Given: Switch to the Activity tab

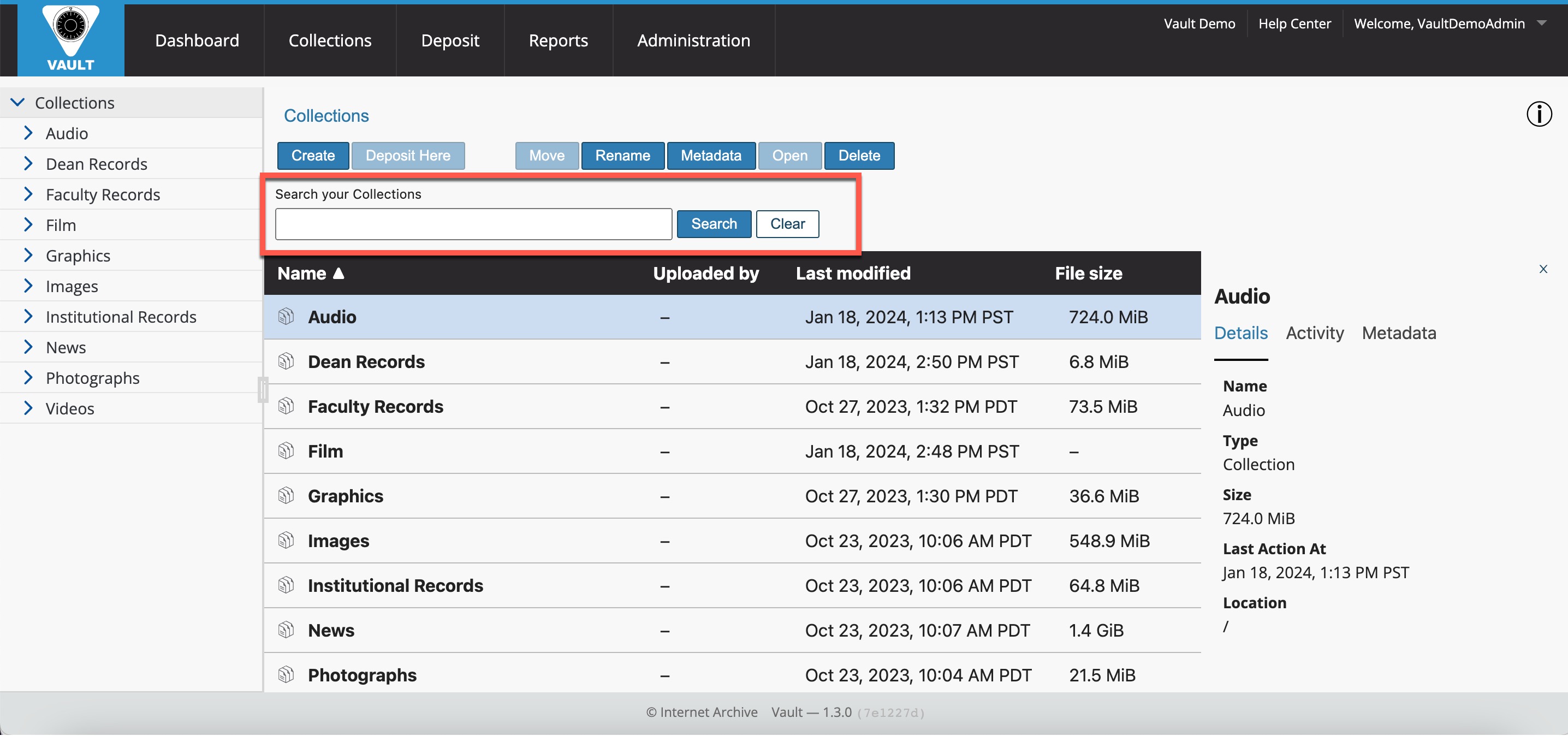Looking at the screenshot, I should point(1314,333).
